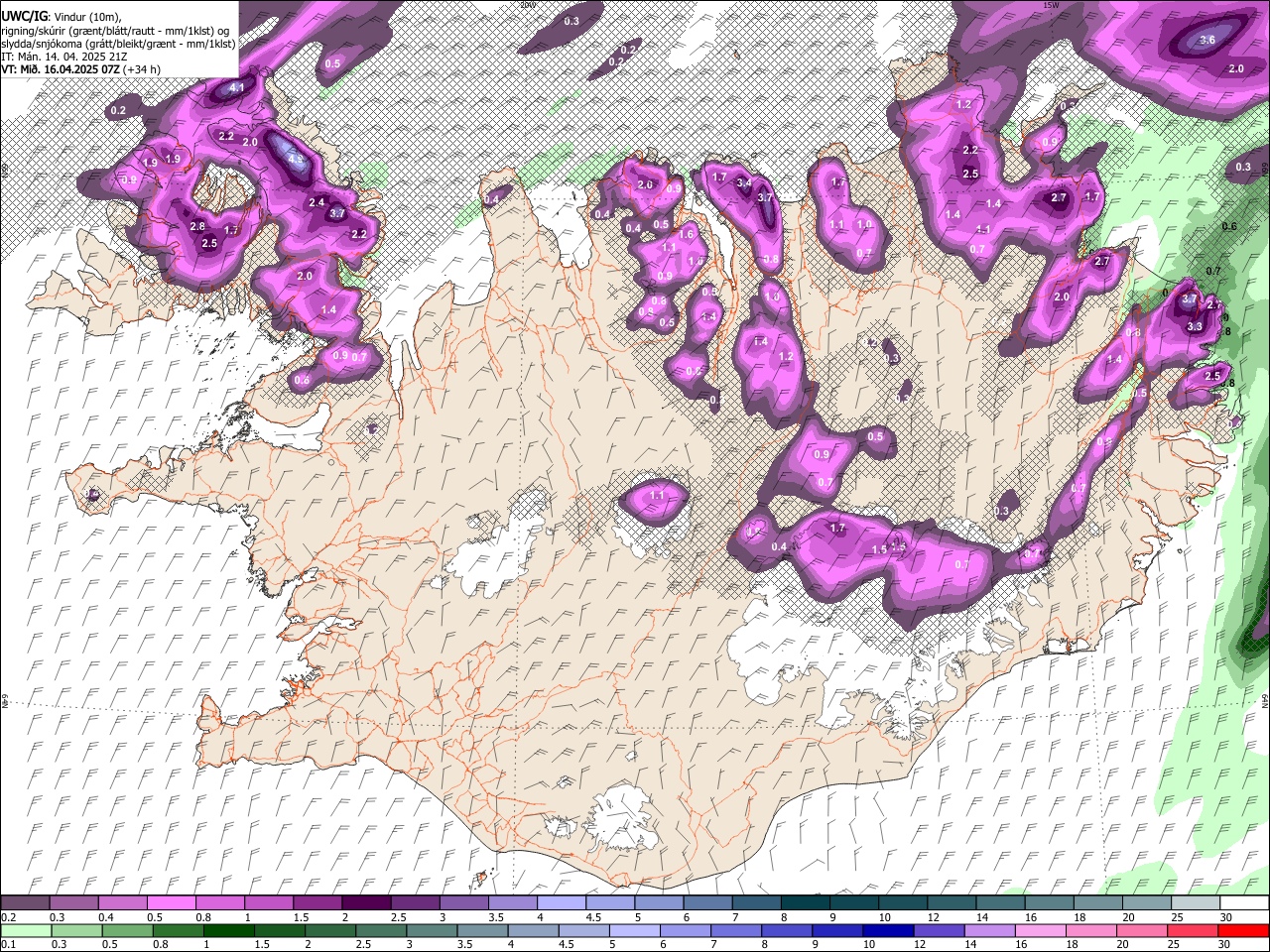Click the 3.4 snowfall value on the map
The width and height of the screenshot is (1270, 952).
coord(743,182)
